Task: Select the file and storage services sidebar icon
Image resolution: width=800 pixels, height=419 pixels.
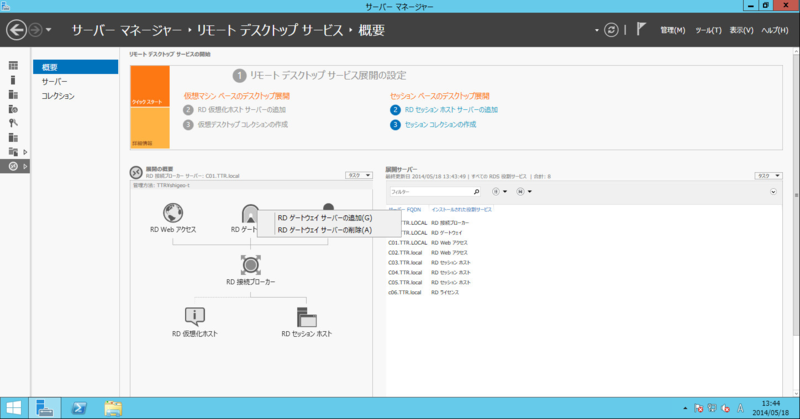Action: 13,152
